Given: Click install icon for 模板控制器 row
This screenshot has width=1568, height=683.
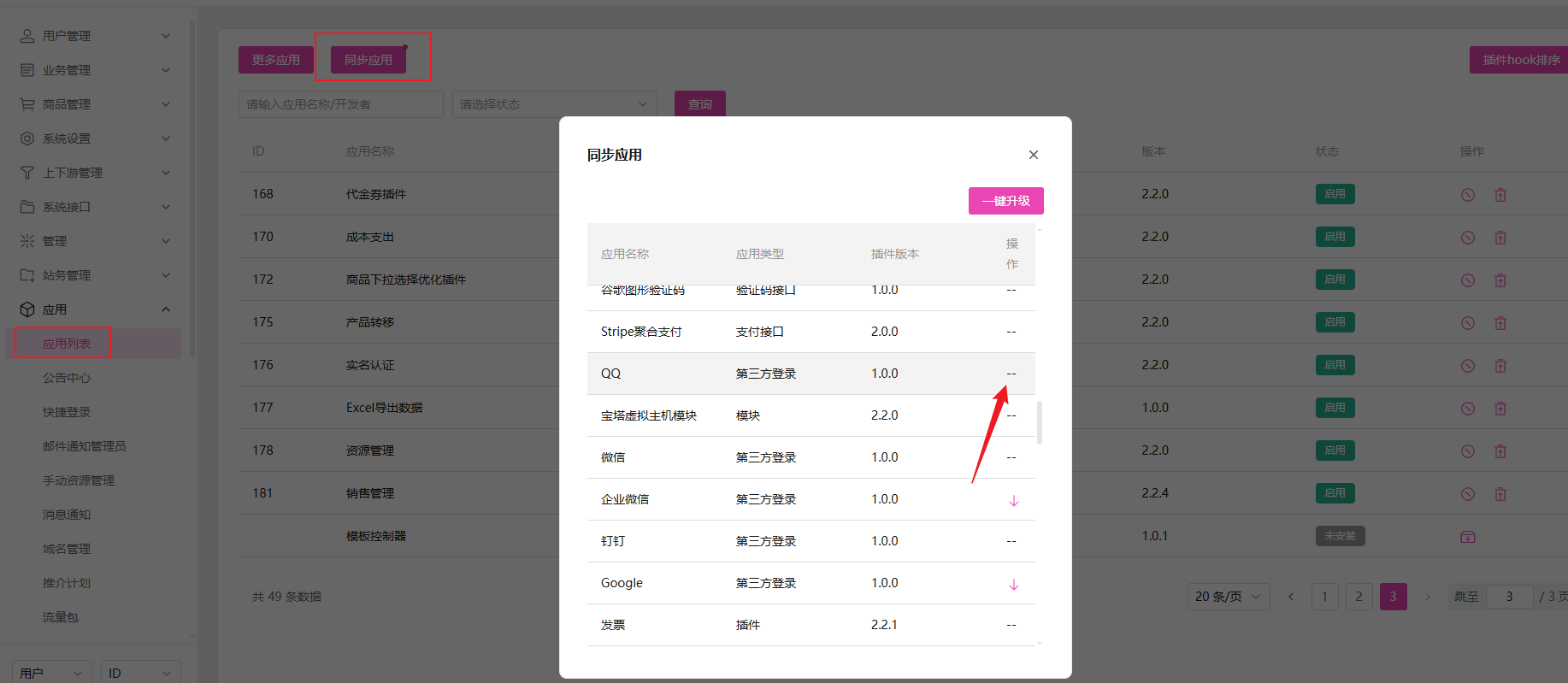Looking at the screenshot, I should [x=1467, y=537].
